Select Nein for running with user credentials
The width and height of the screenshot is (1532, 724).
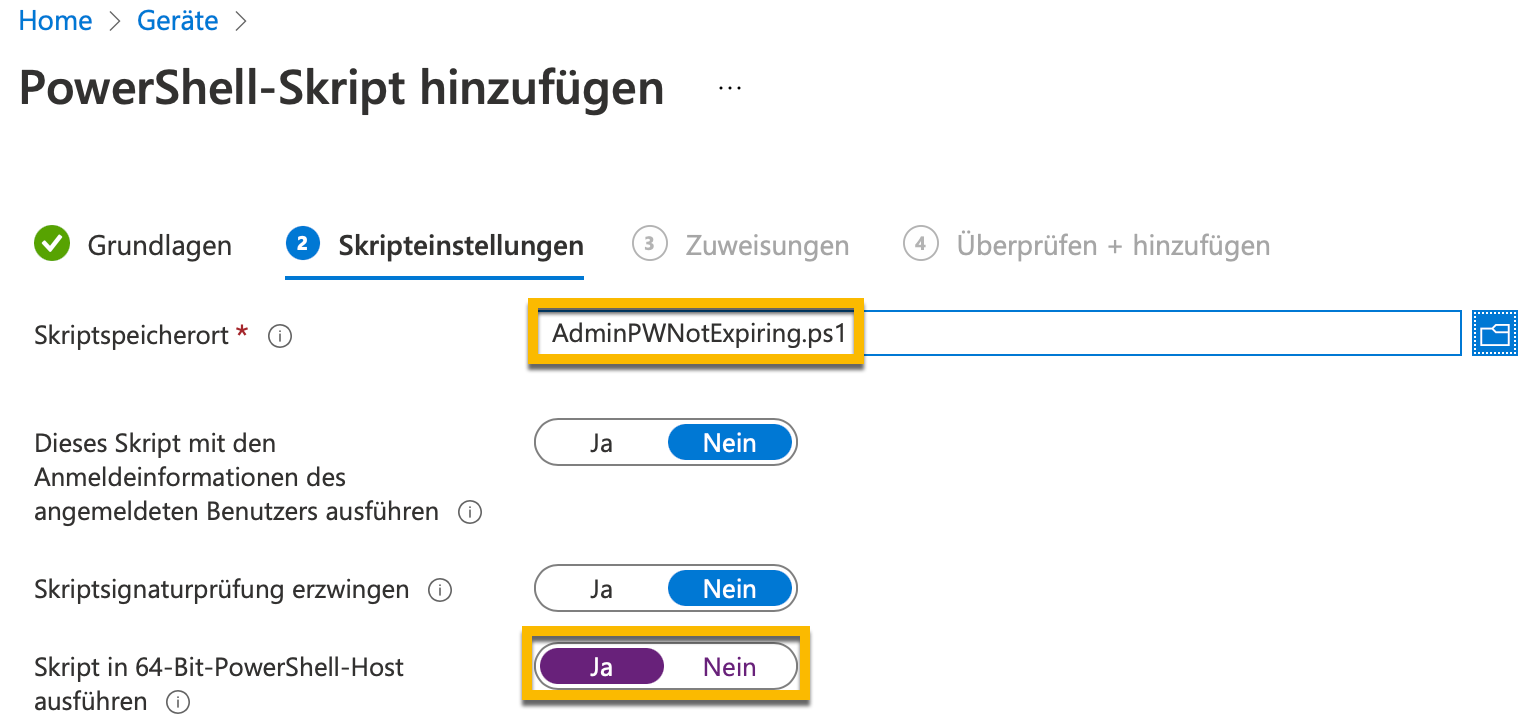point(729,443)
